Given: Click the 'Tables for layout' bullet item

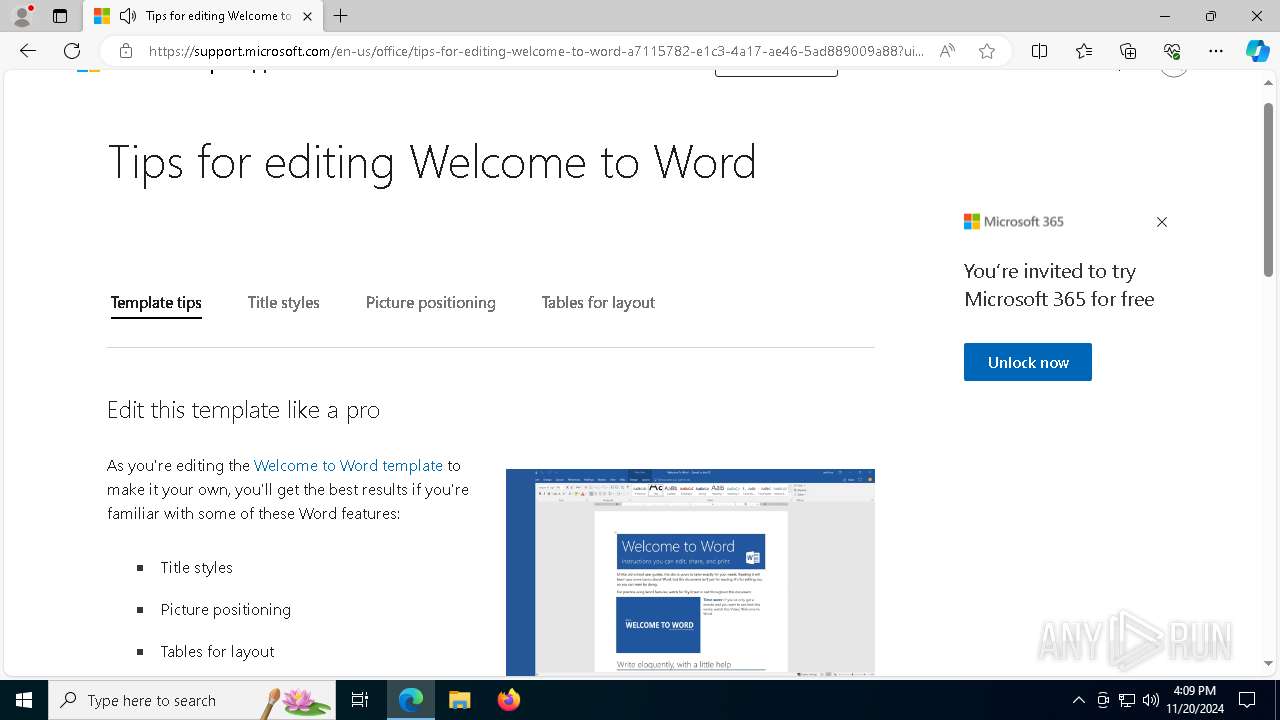Looking at the screenshot, I should coord(217,651).
